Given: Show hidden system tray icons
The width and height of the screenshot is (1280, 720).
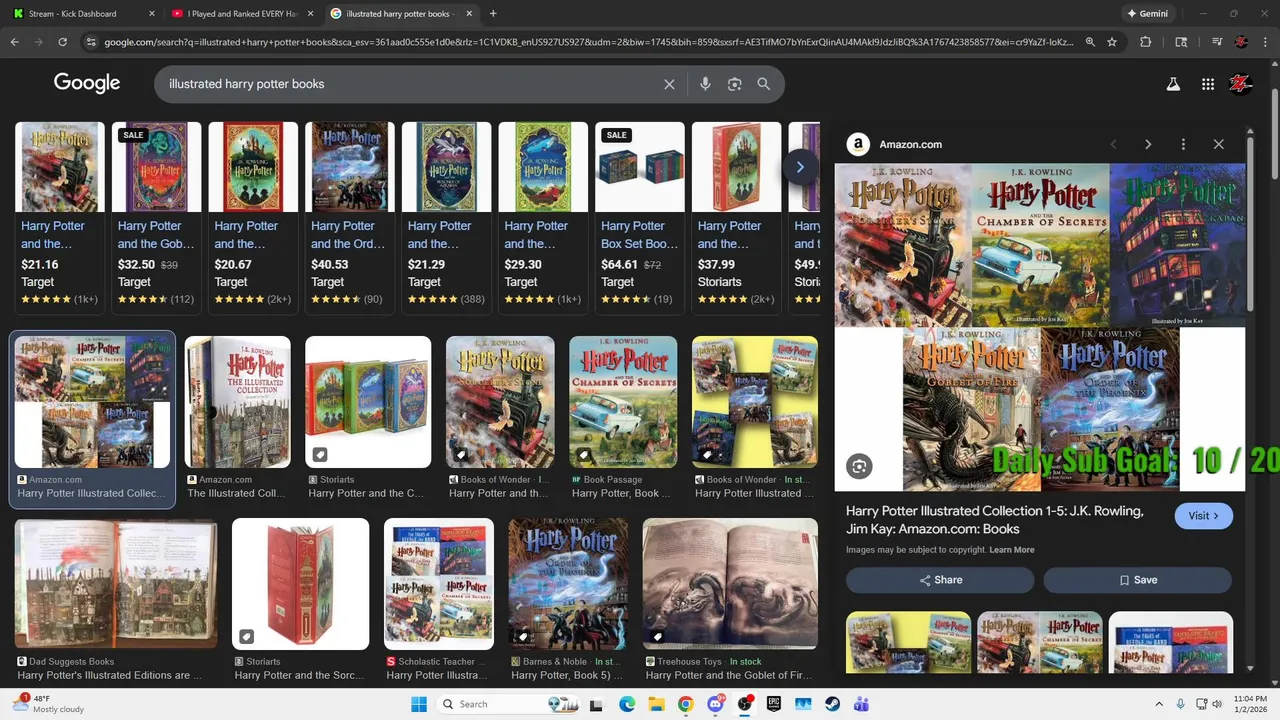Looking at the screenshot, I should pos(1159,704).
